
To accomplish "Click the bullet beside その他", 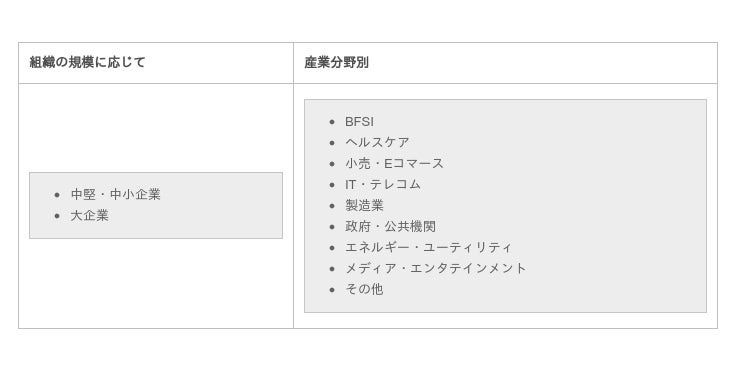I will 332,289.
